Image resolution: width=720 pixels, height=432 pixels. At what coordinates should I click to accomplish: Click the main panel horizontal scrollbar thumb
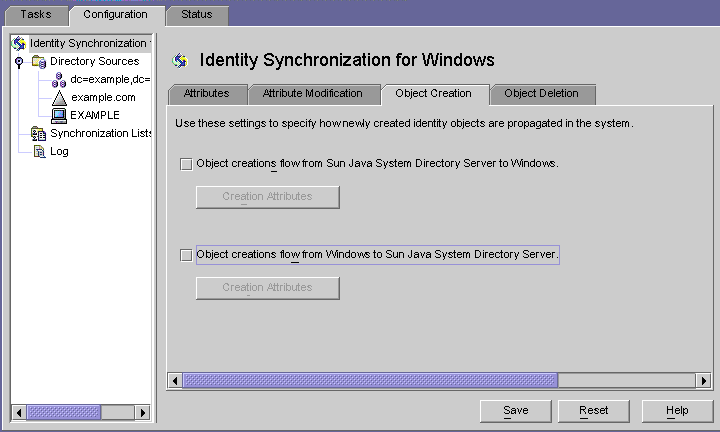(371, 381)
